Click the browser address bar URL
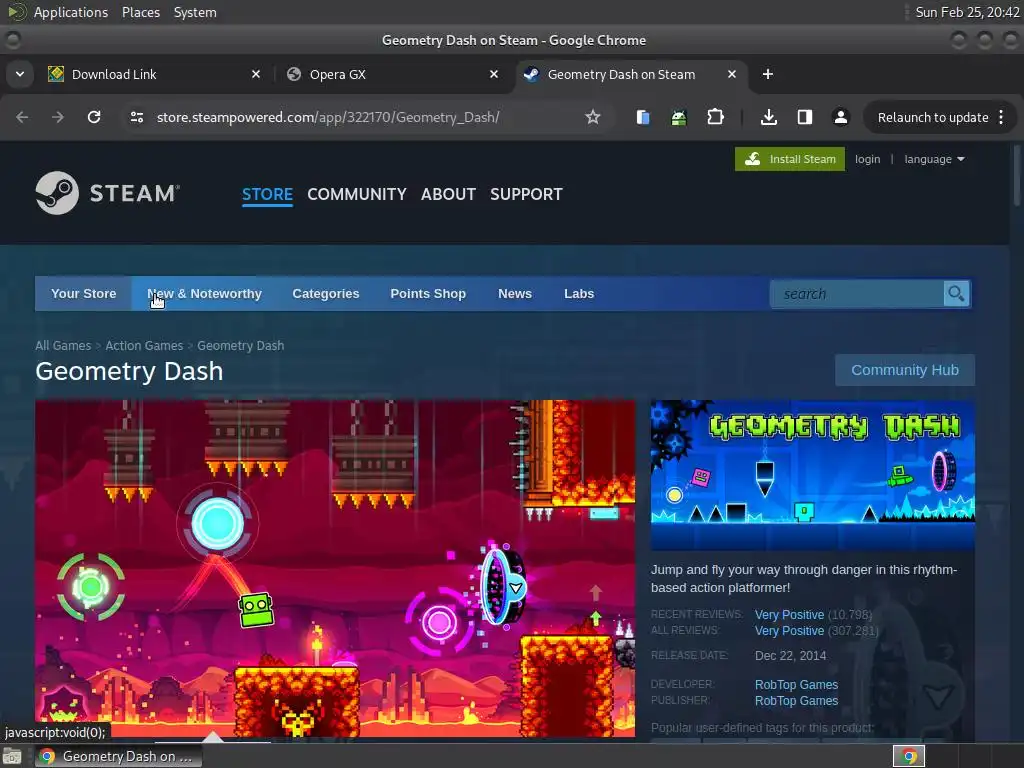Screen dimensions: 1024x768 click(x=328, y=117)
